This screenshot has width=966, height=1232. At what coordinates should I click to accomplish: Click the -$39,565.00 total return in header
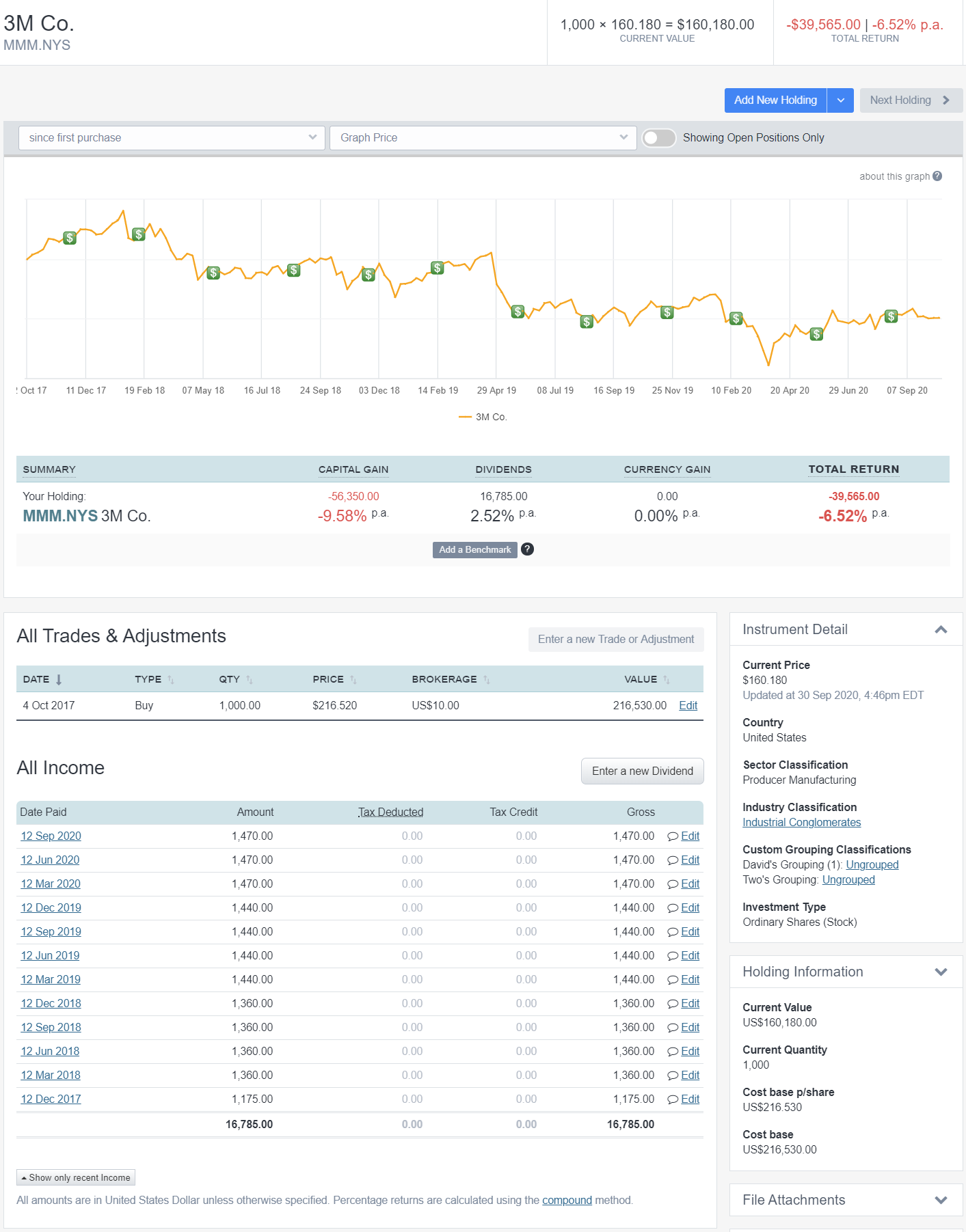(x=823, y=25)
